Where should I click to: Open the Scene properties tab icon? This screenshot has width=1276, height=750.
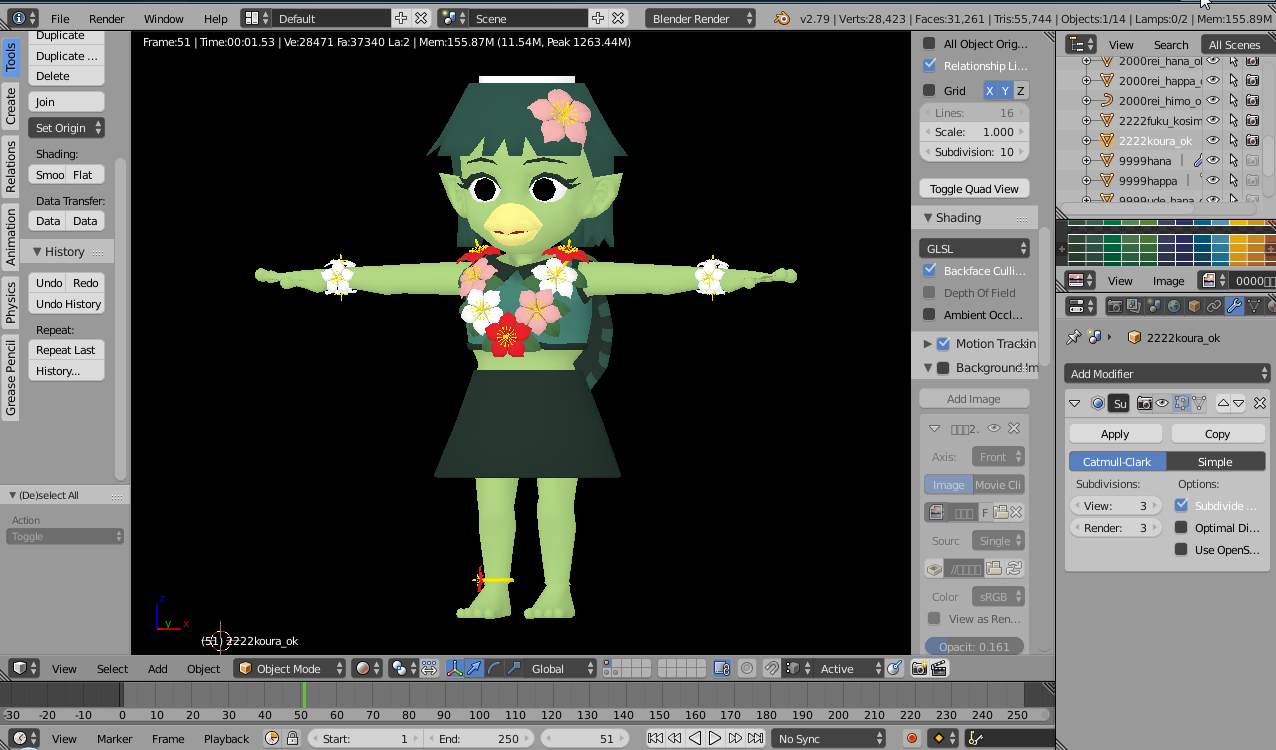point(1155,306)
